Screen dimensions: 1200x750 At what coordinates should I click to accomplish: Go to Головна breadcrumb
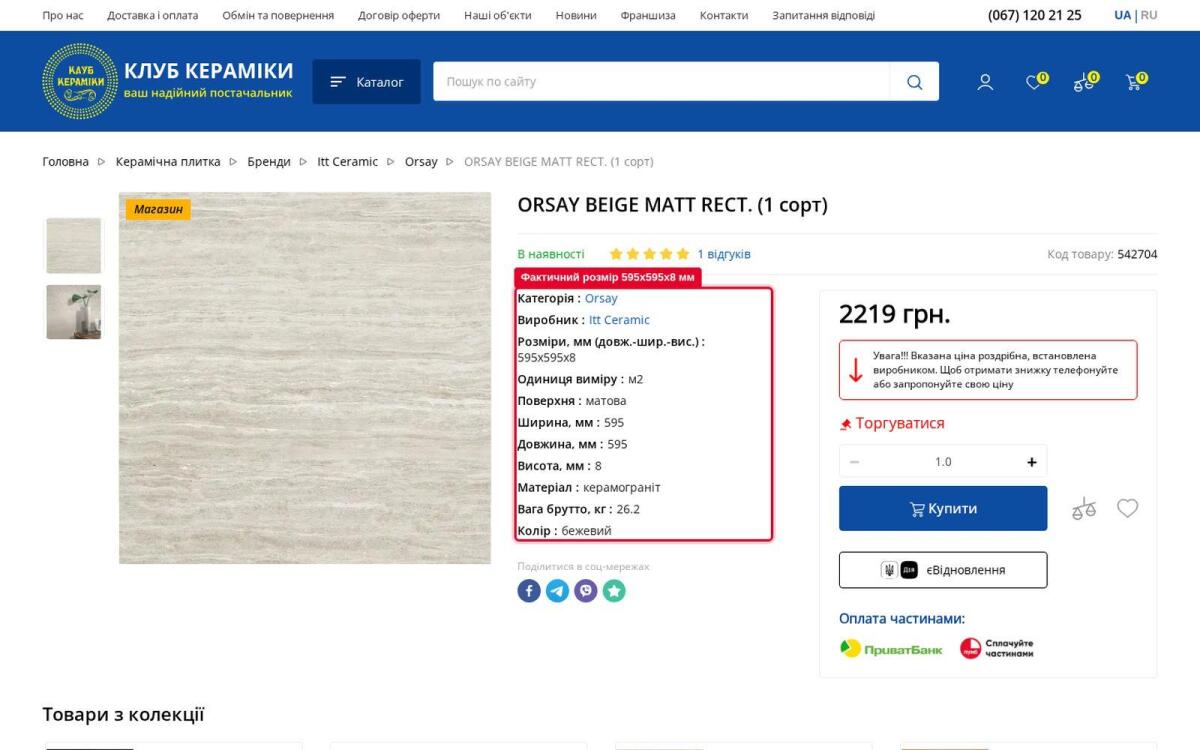pos(65,161)
